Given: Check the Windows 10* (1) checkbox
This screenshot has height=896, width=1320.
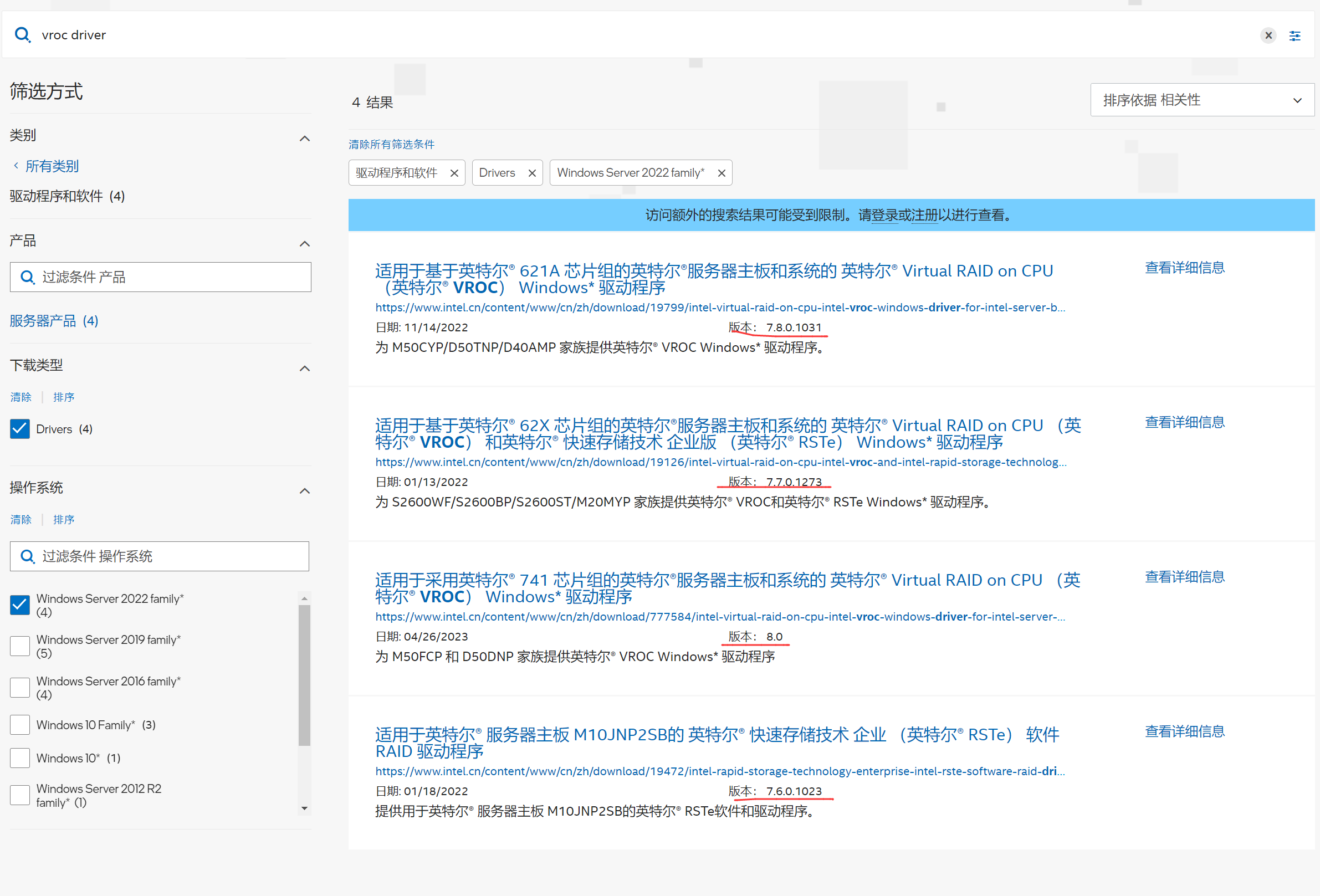Looking at the screenshot, I should (x=20, y=758).
